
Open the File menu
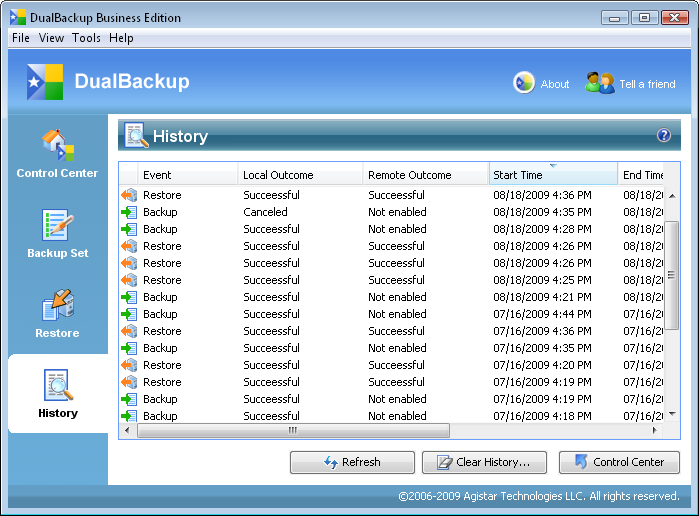pos(21,38)
